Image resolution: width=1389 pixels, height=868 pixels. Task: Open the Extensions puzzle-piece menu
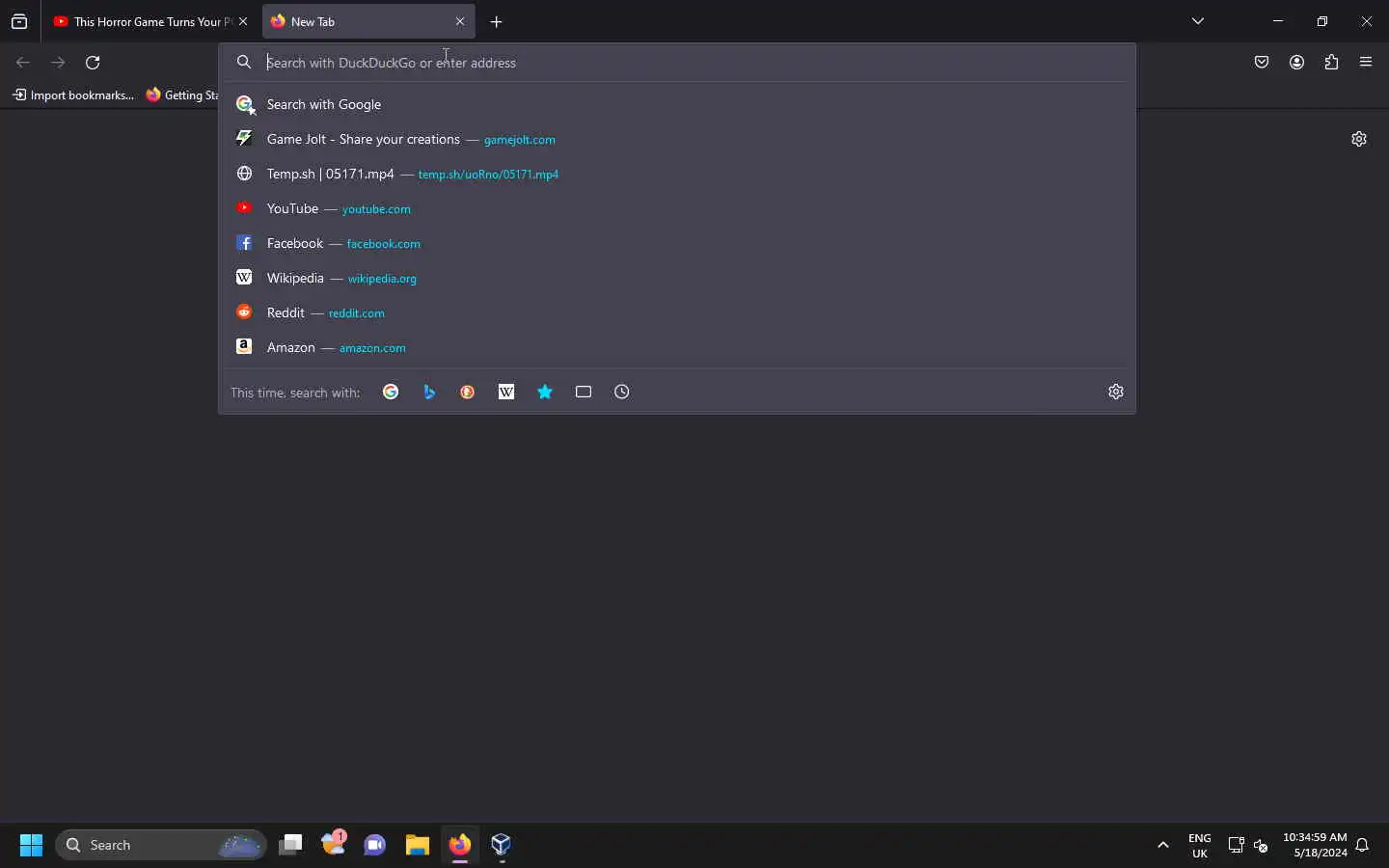[1333, 63]
